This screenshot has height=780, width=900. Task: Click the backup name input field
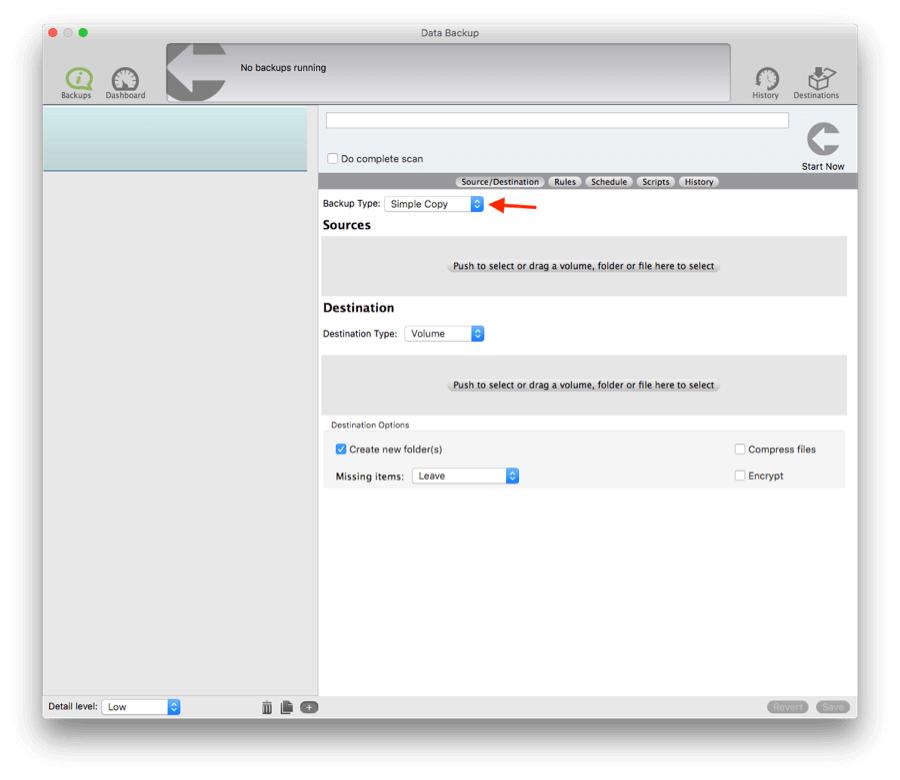[555, 119]
